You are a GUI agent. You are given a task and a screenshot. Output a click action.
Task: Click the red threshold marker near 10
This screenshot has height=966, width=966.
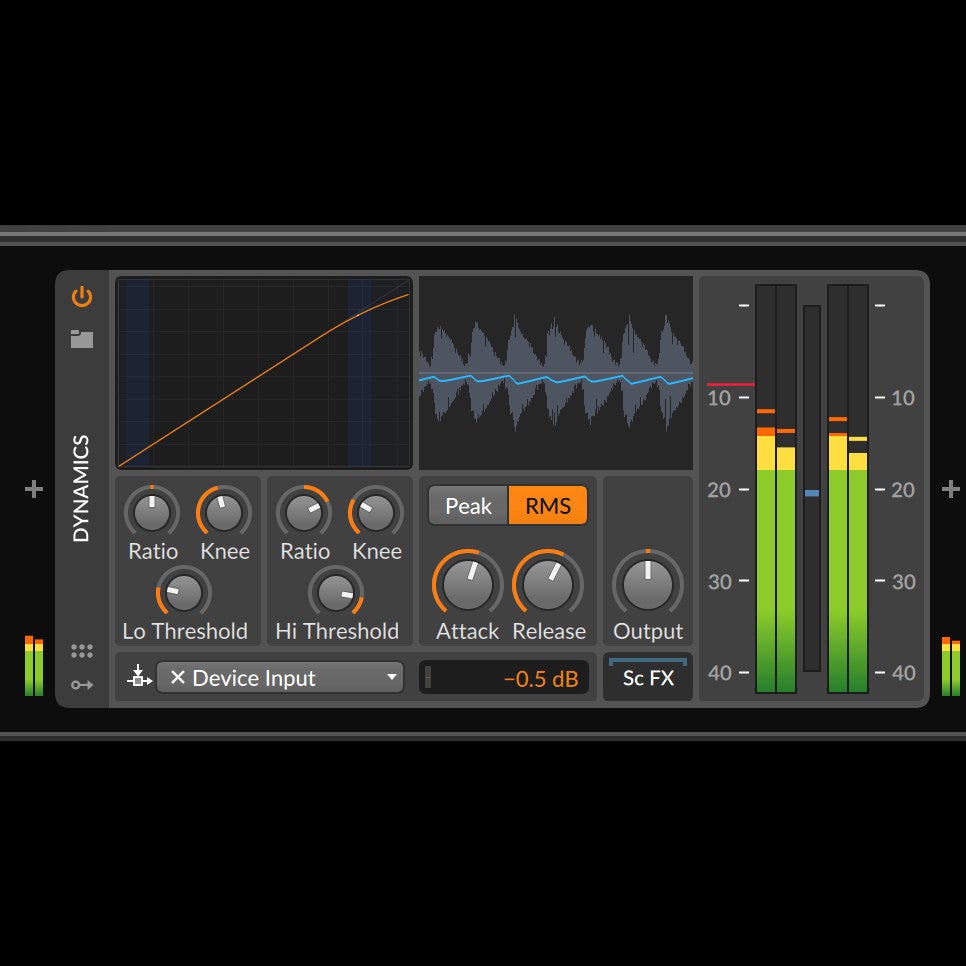(x=731, y=384)
